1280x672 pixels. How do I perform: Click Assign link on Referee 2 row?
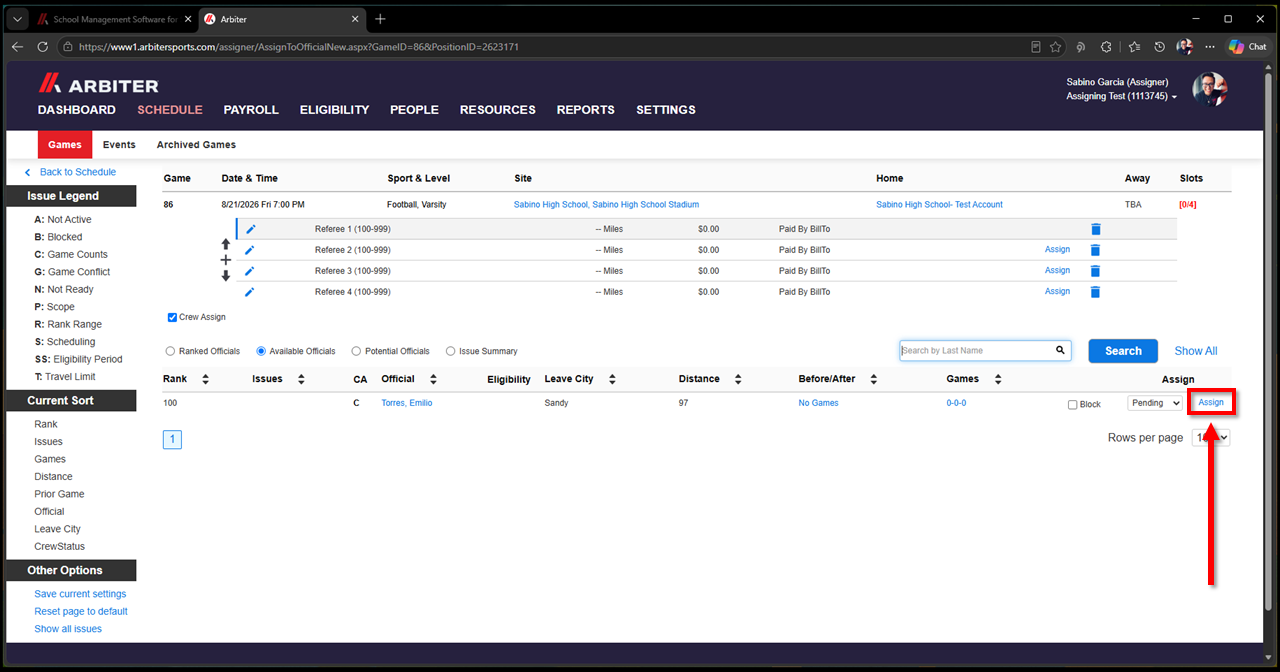(x=1057, y=250)
